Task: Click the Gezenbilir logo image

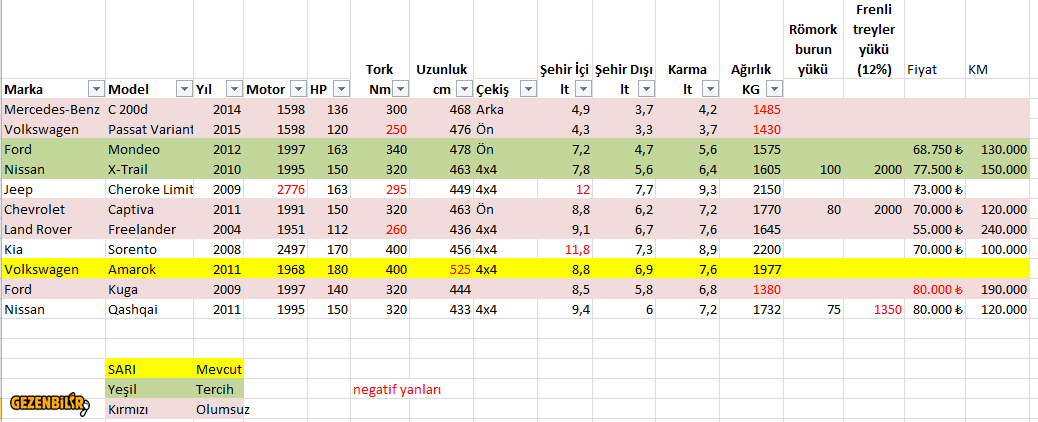Action: [50, 403]
